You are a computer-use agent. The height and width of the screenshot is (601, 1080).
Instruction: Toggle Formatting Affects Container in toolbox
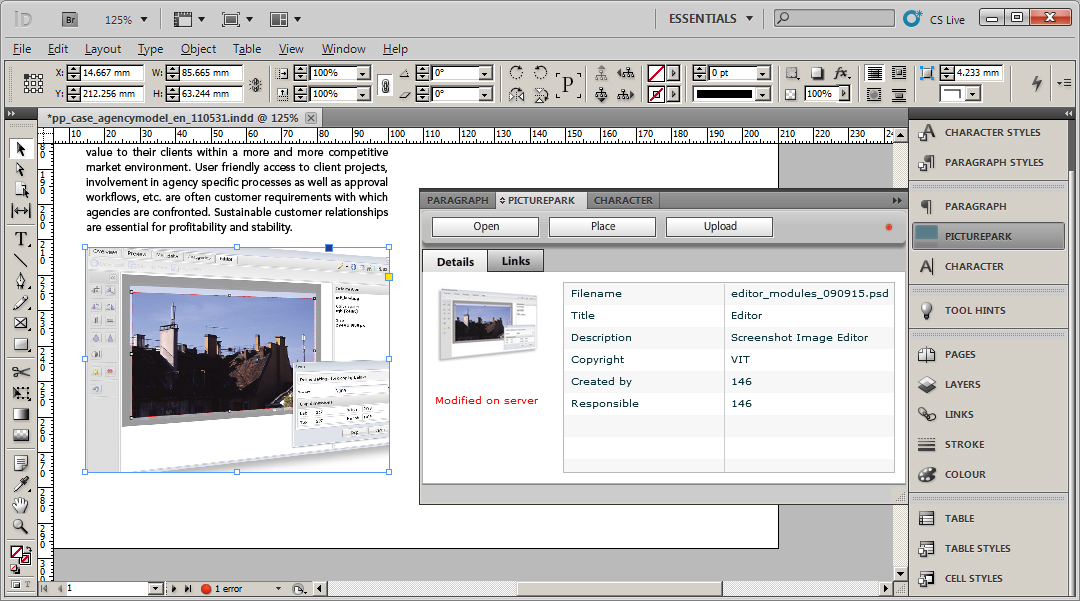tap(14, 585)
